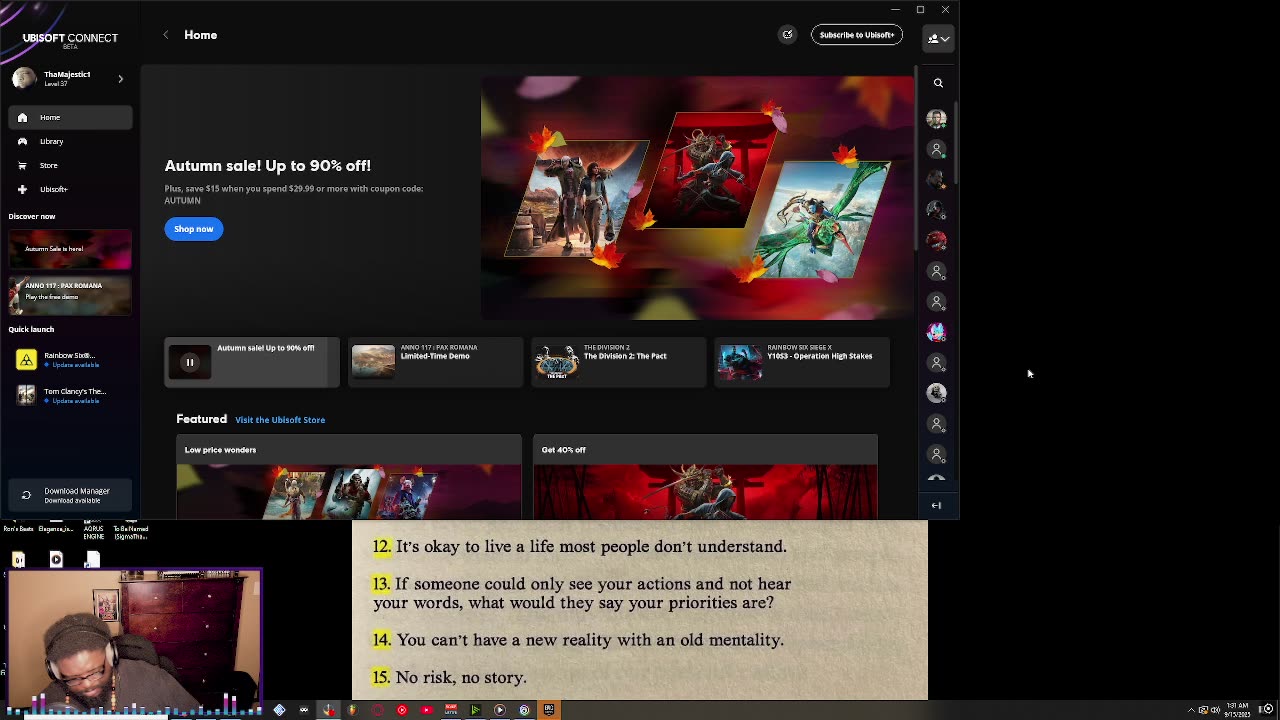1280x720 pixels.
Task: Open the Download Manager
Action: [x=70, y=495]
